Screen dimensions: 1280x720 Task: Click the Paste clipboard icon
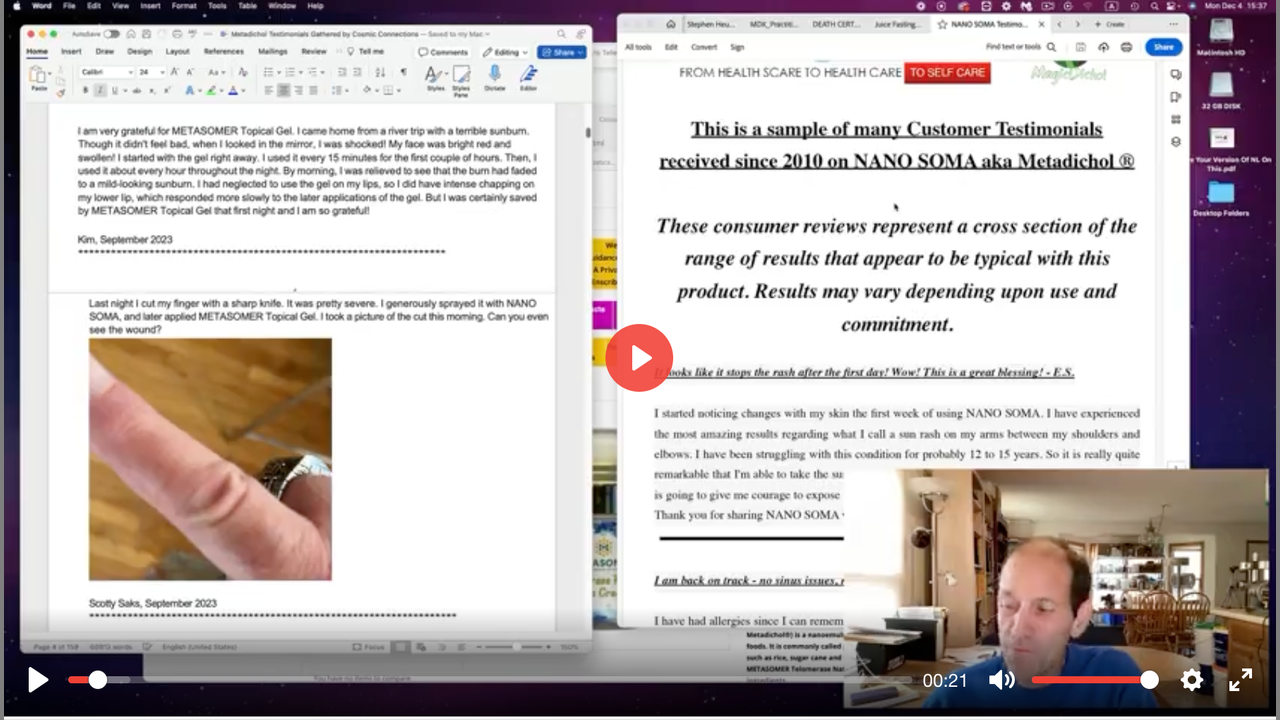point(39,77)
